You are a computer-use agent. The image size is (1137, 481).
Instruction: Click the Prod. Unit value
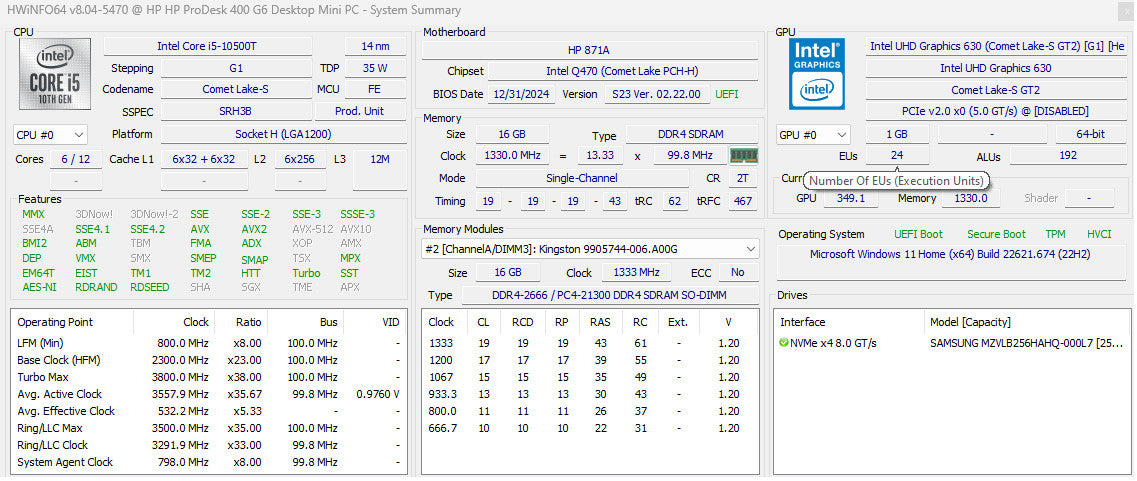[360, 112]
